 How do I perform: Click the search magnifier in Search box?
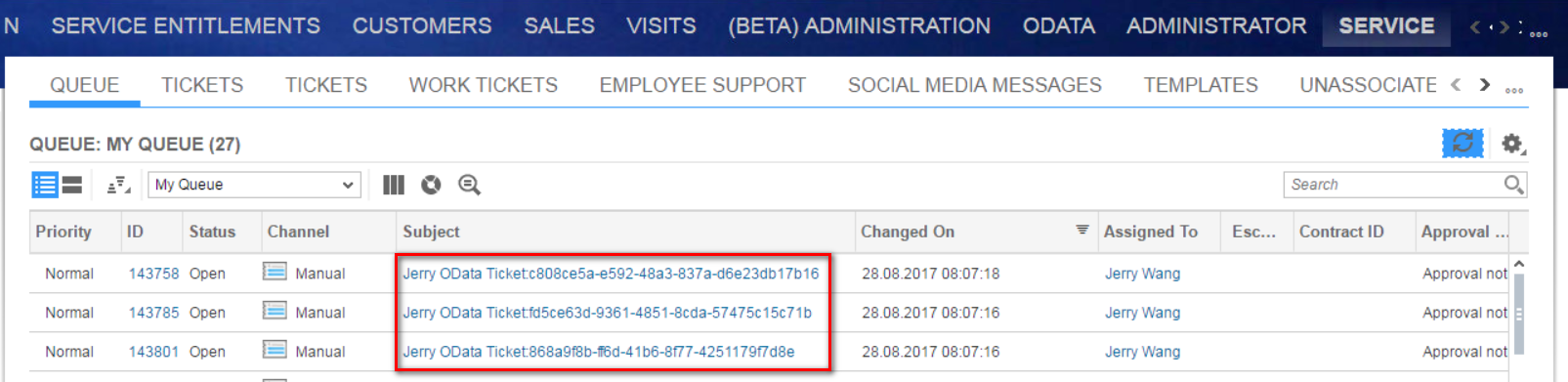pyautogui.click(x=1513, y=185)
